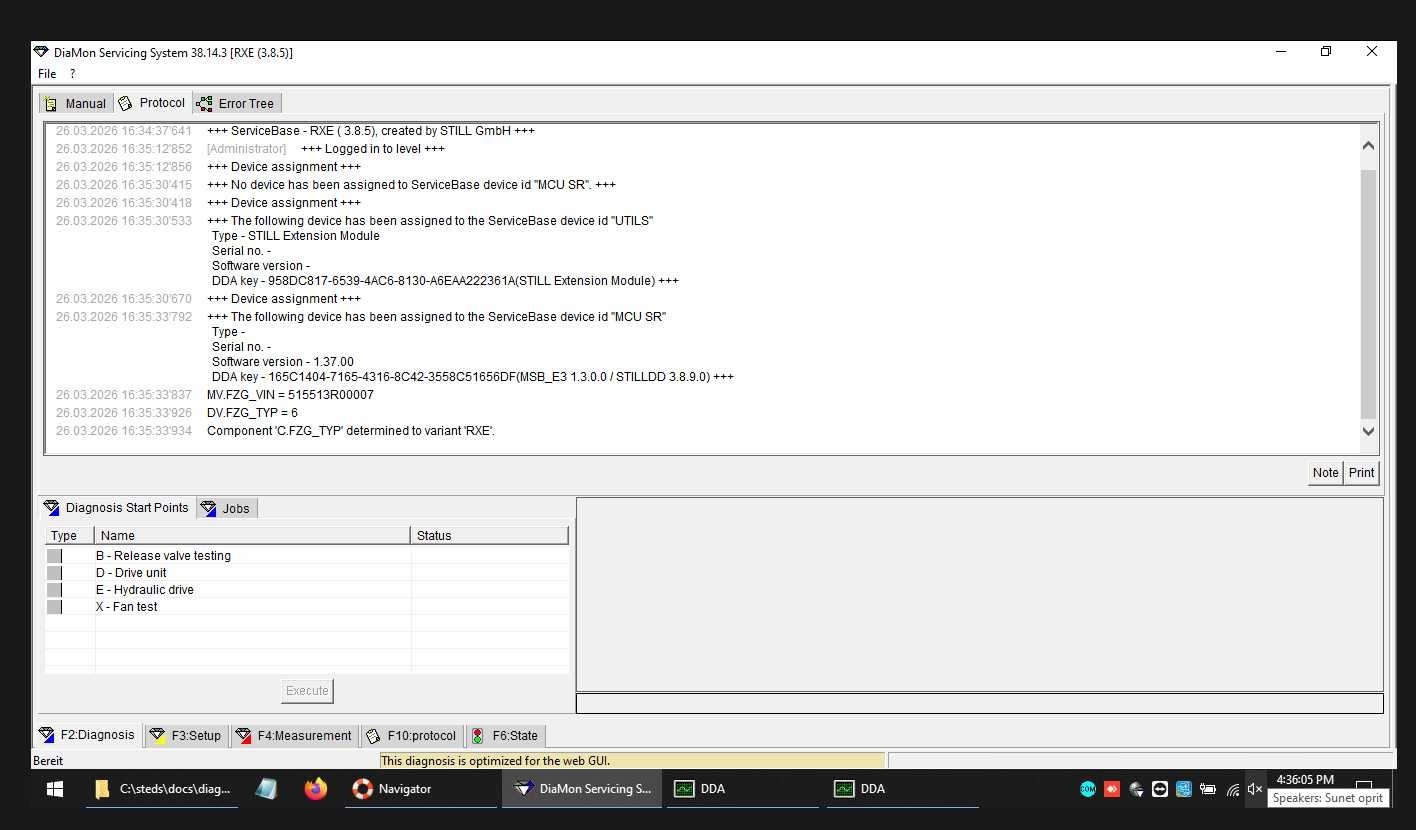The height and width of the screenshot is (830, 1416).
Task: Select the Protocol tab at top
Action: coord(152,103)
